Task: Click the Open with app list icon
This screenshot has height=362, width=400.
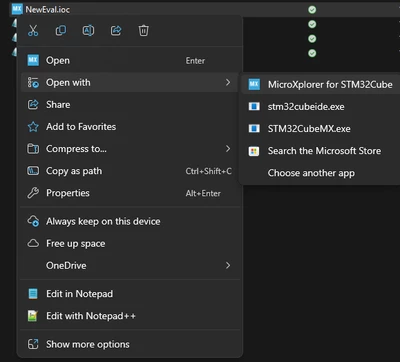Action: click(33, 83)
